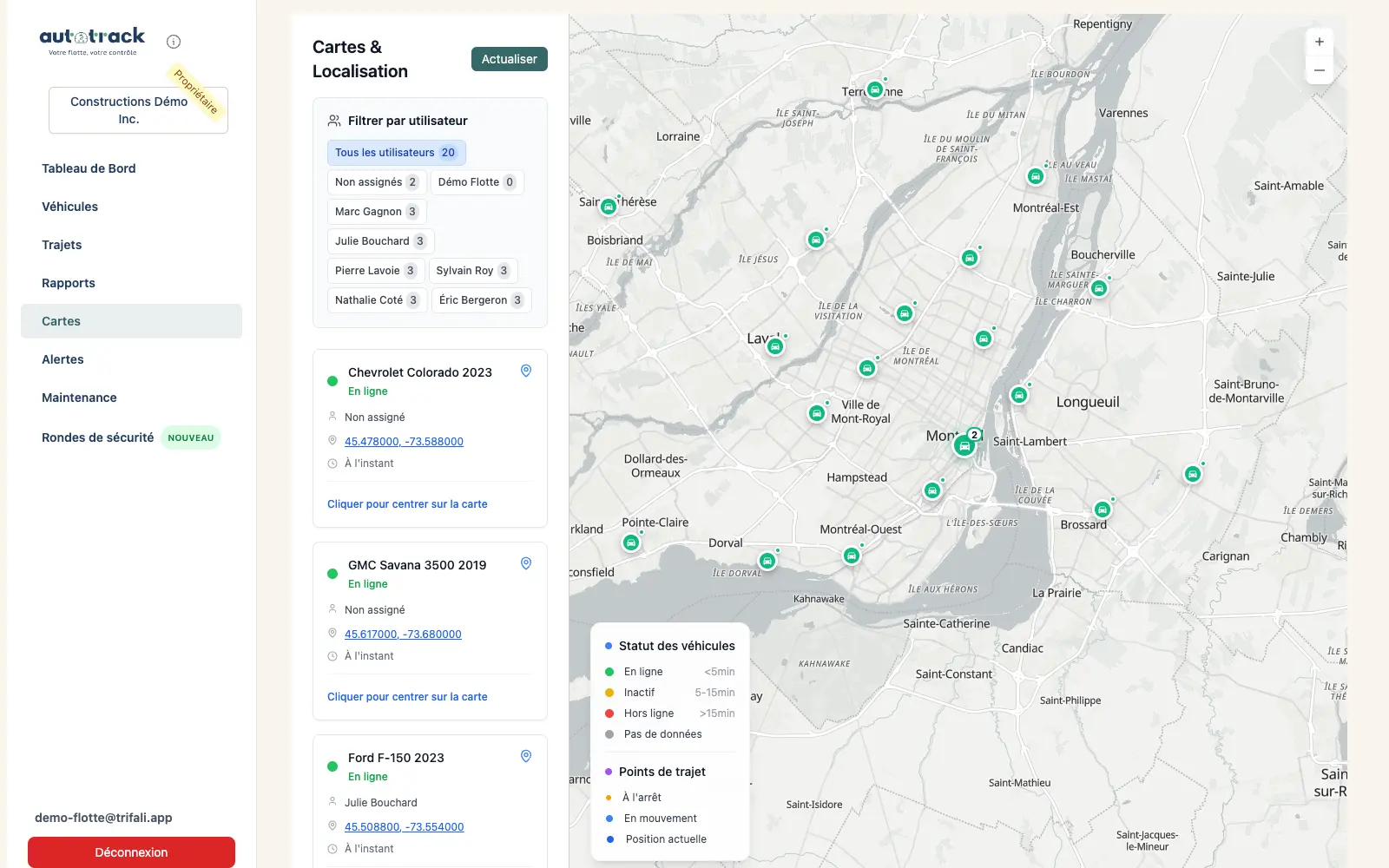1389x868 pixels.
Task: Zoom out the map with minus button
Action: tap(1320, 70)
